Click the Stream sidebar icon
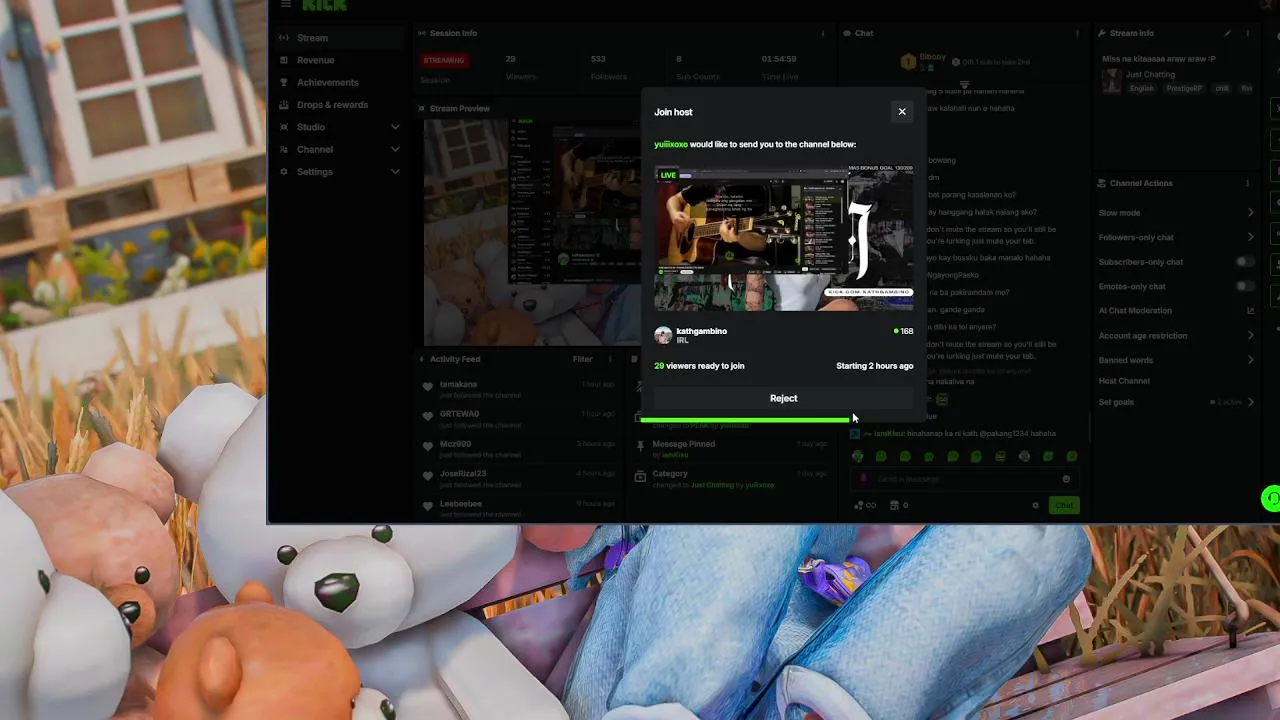The width and height of the screenshot is (1280, 720). pos(285,38)
